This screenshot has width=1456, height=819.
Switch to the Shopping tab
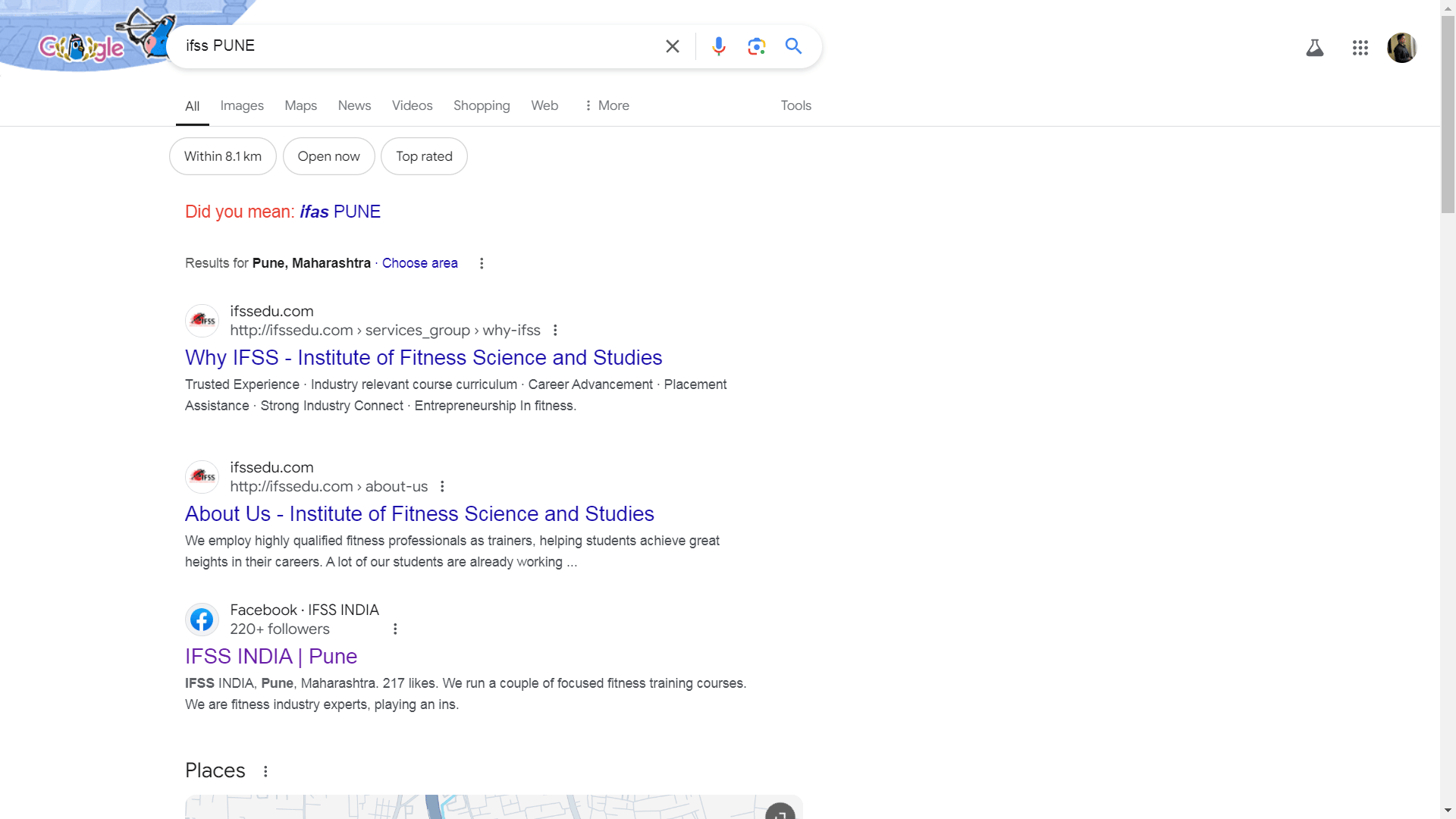click(x=482, y=105)
